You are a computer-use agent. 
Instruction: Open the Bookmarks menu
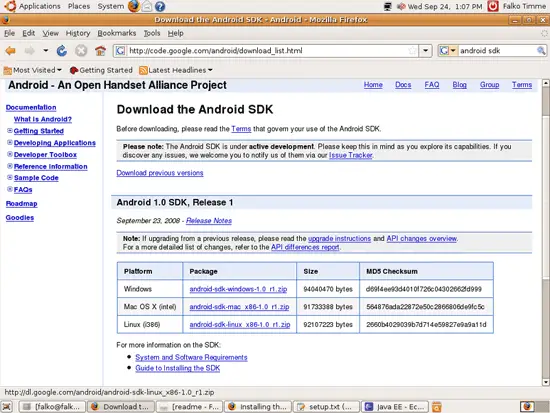tap(116, 33)
